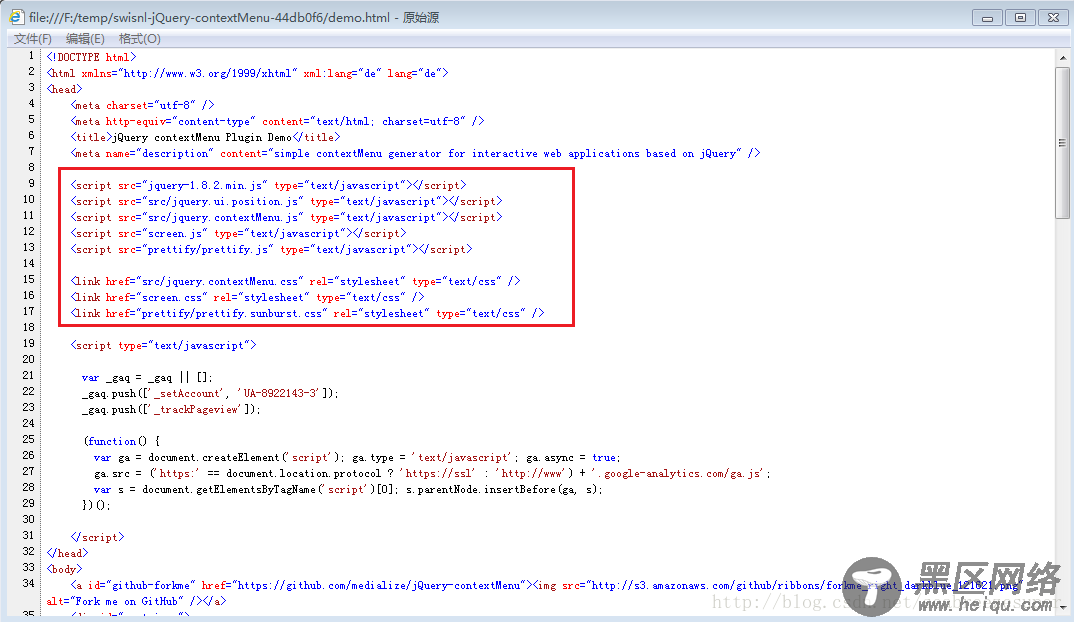Click the <body> tag line
This screenshot has width=1074, height=622.
[x=64, y=569]
